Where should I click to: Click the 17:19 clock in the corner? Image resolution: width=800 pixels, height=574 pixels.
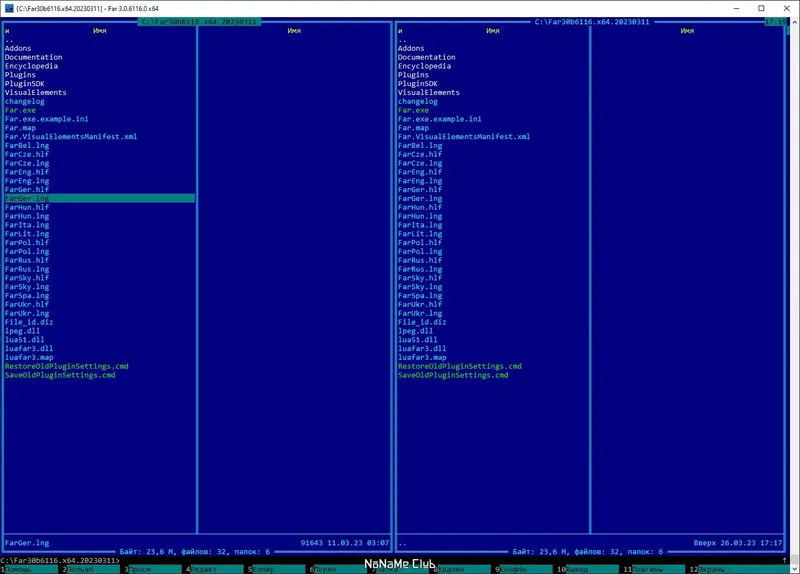pyautogui.click(x=776, y=22)
